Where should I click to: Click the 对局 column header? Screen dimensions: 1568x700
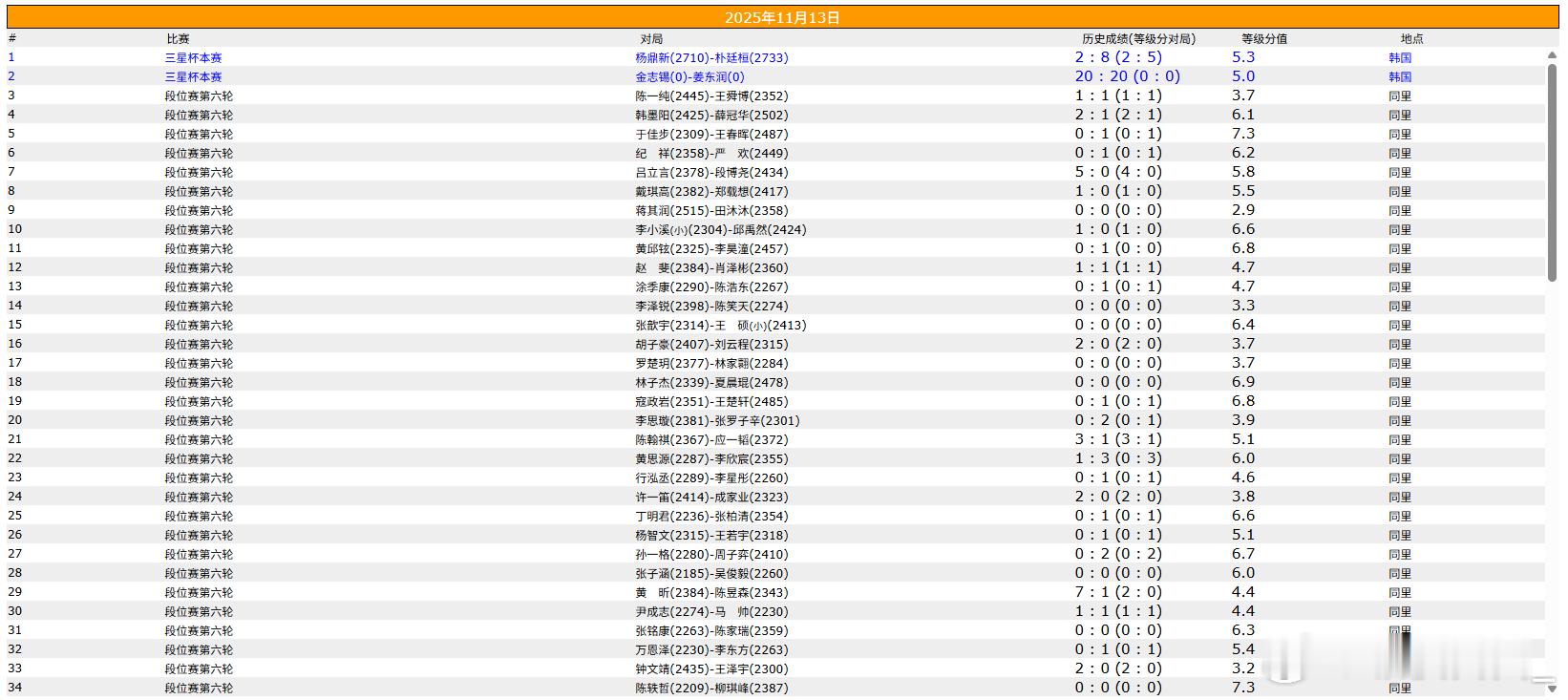click(x=651, y=39)
